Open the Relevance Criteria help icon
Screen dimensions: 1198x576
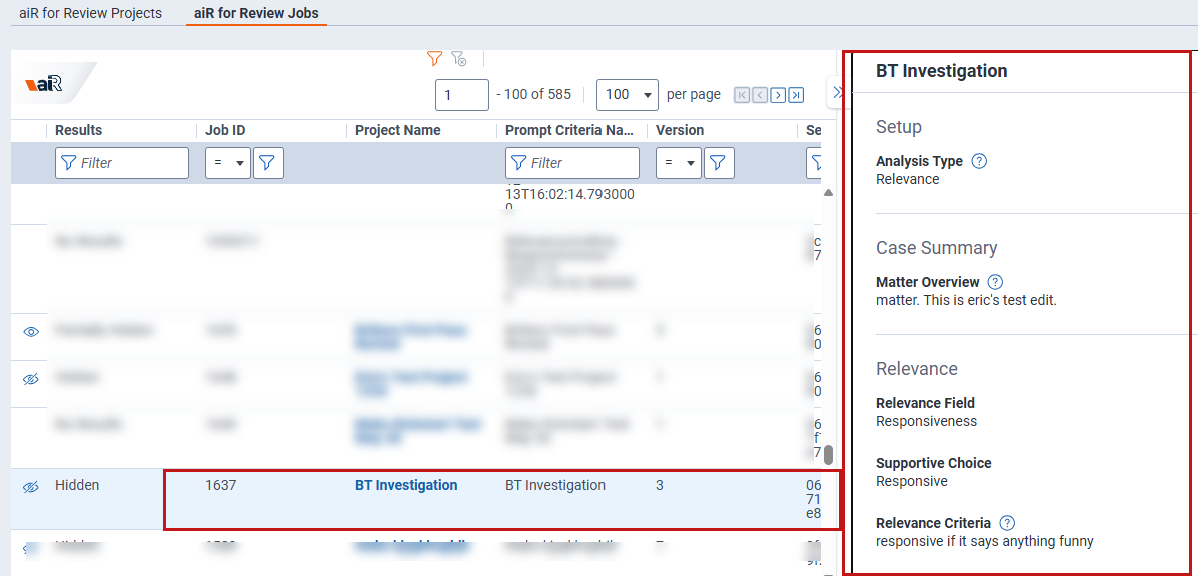pos(1007,523)
